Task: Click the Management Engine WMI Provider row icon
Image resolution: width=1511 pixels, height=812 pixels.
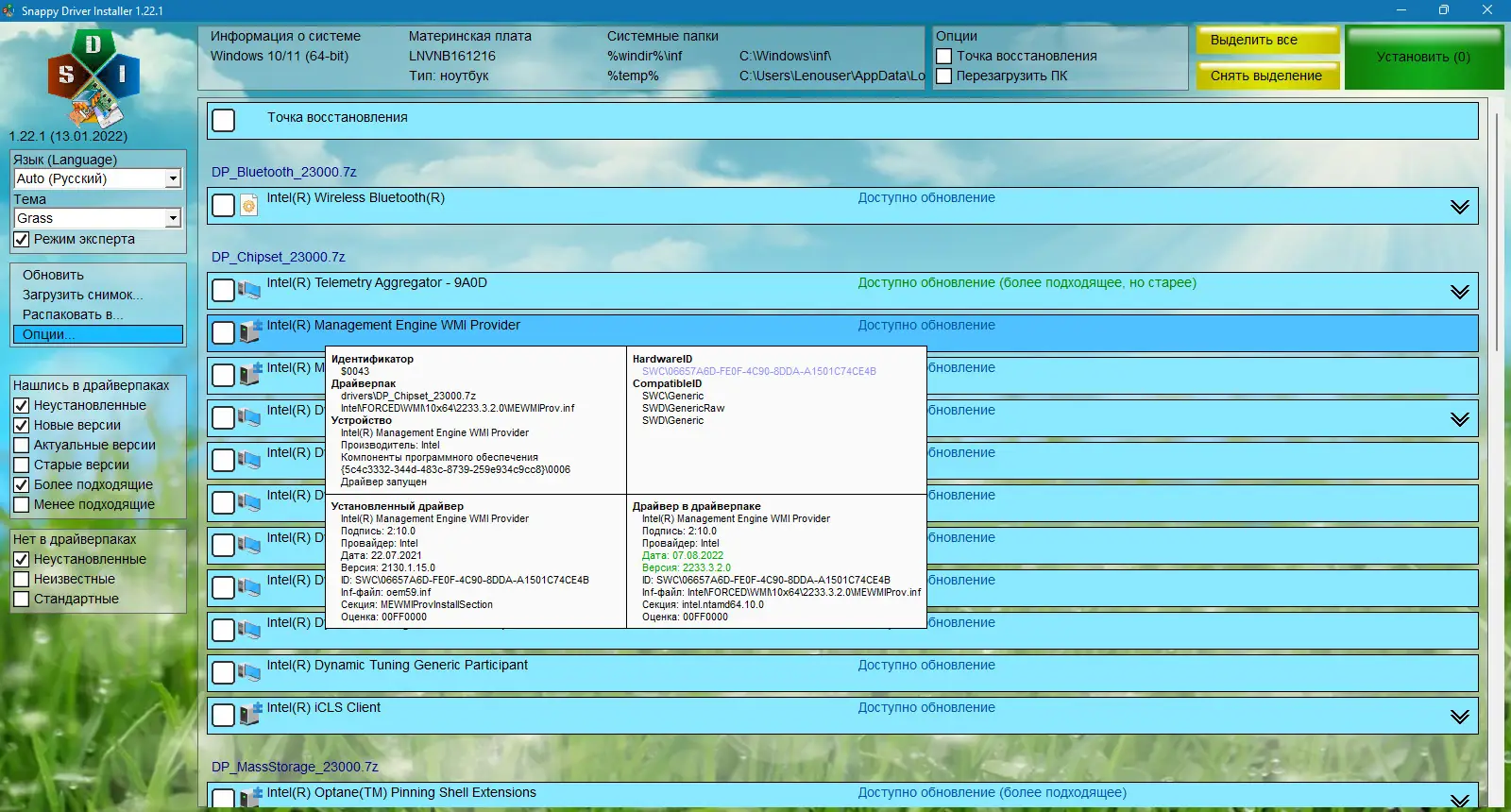Action: (x=249, y=332)
